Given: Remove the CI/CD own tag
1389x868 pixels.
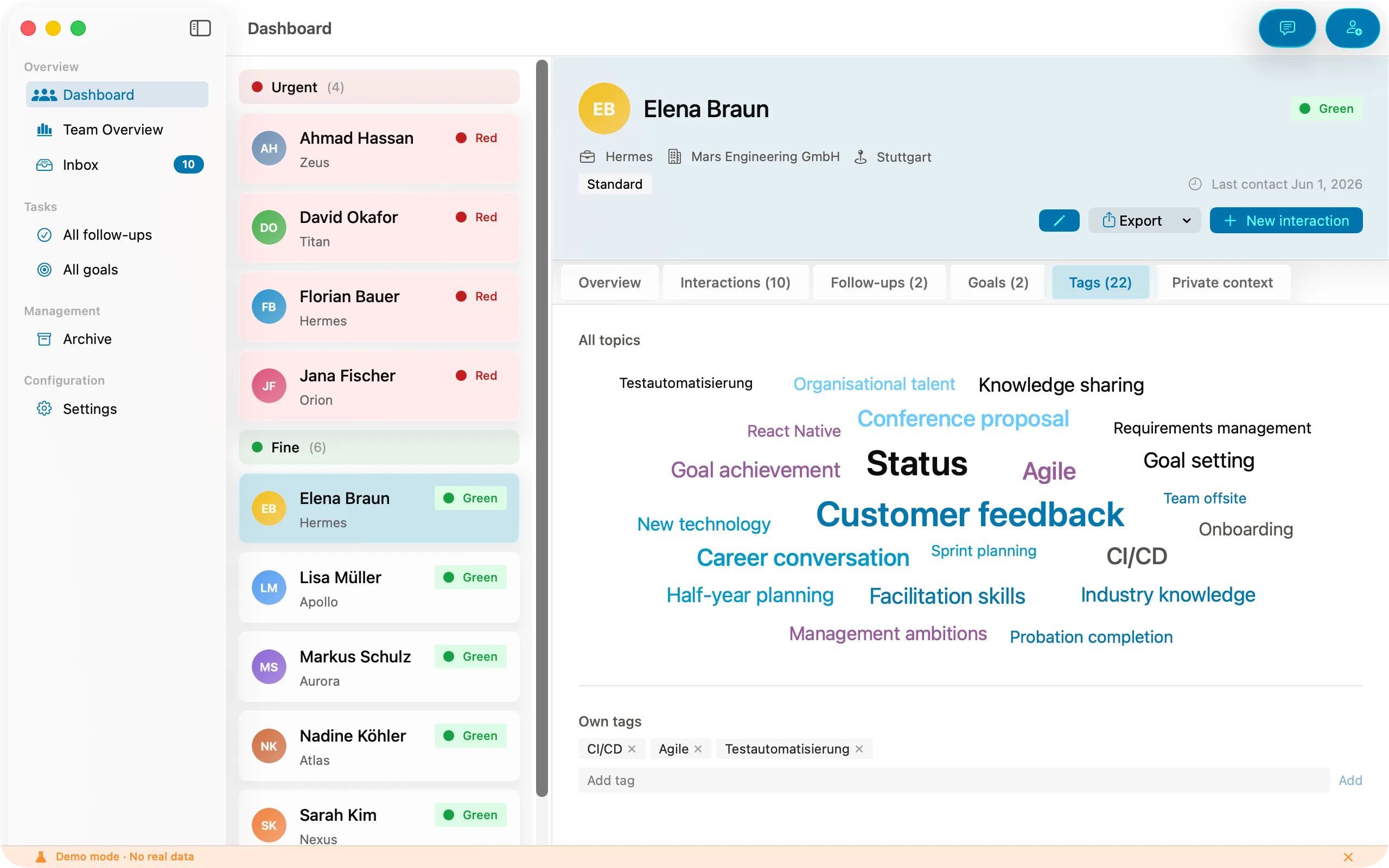Looking at the screenshot, I should coord(632,749).
